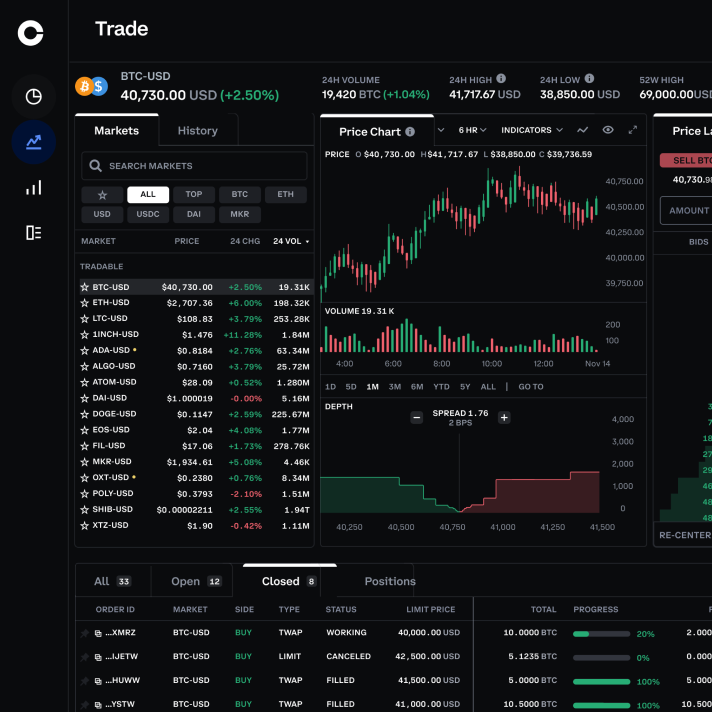
Task: Switch to the Positions tab
Action: (x=390, y=581)
